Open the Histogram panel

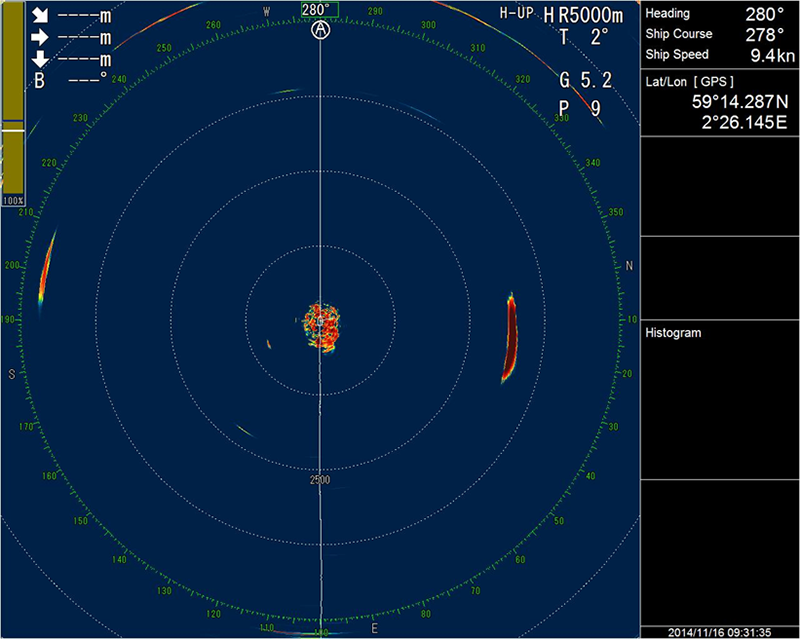tap(673, 332)
